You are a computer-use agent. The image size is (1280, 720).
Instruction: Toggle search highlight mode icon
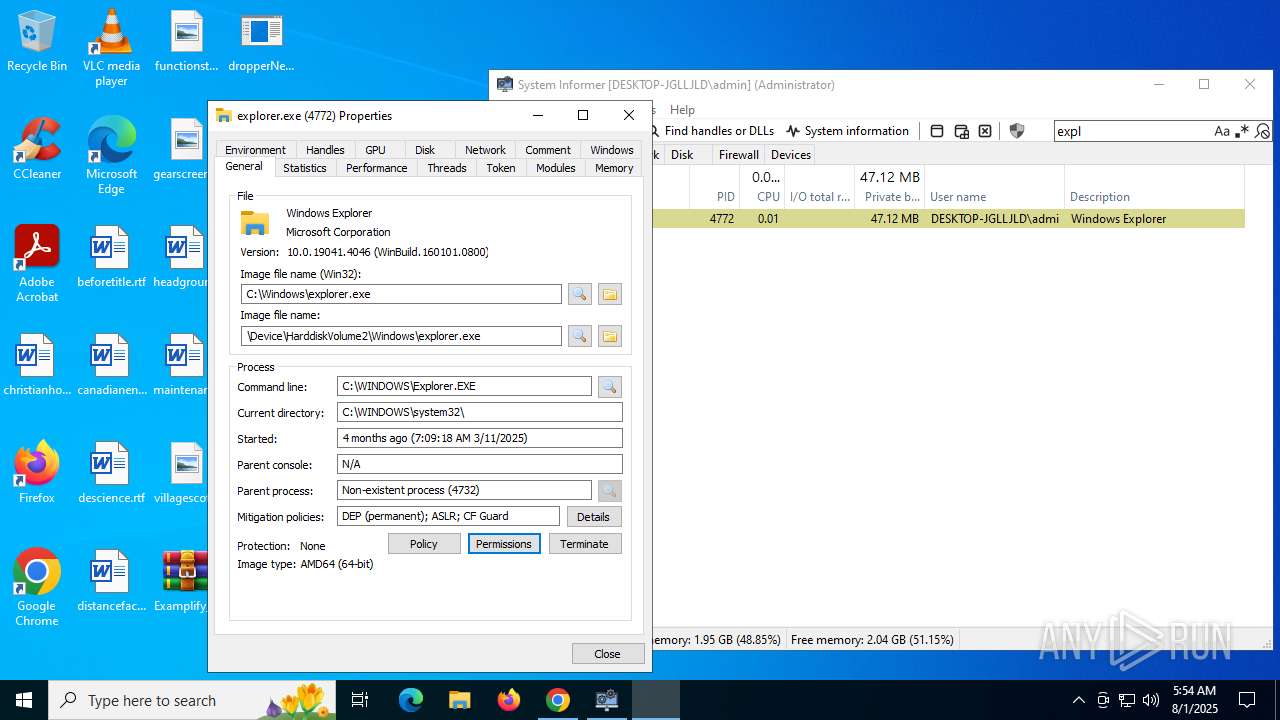(x=1262, y=131)
